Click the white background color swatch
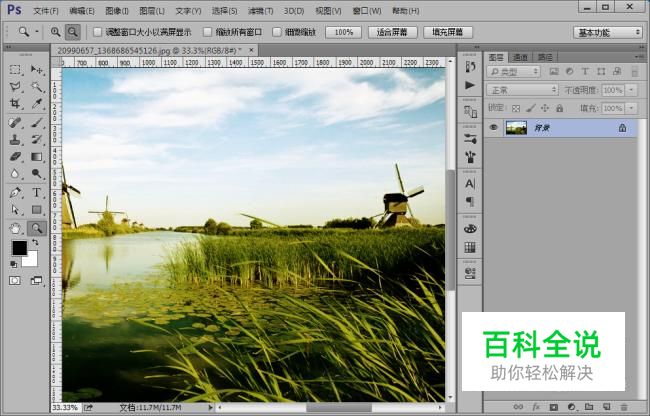Viewport: 650px width, 416px height. point(31,260)
